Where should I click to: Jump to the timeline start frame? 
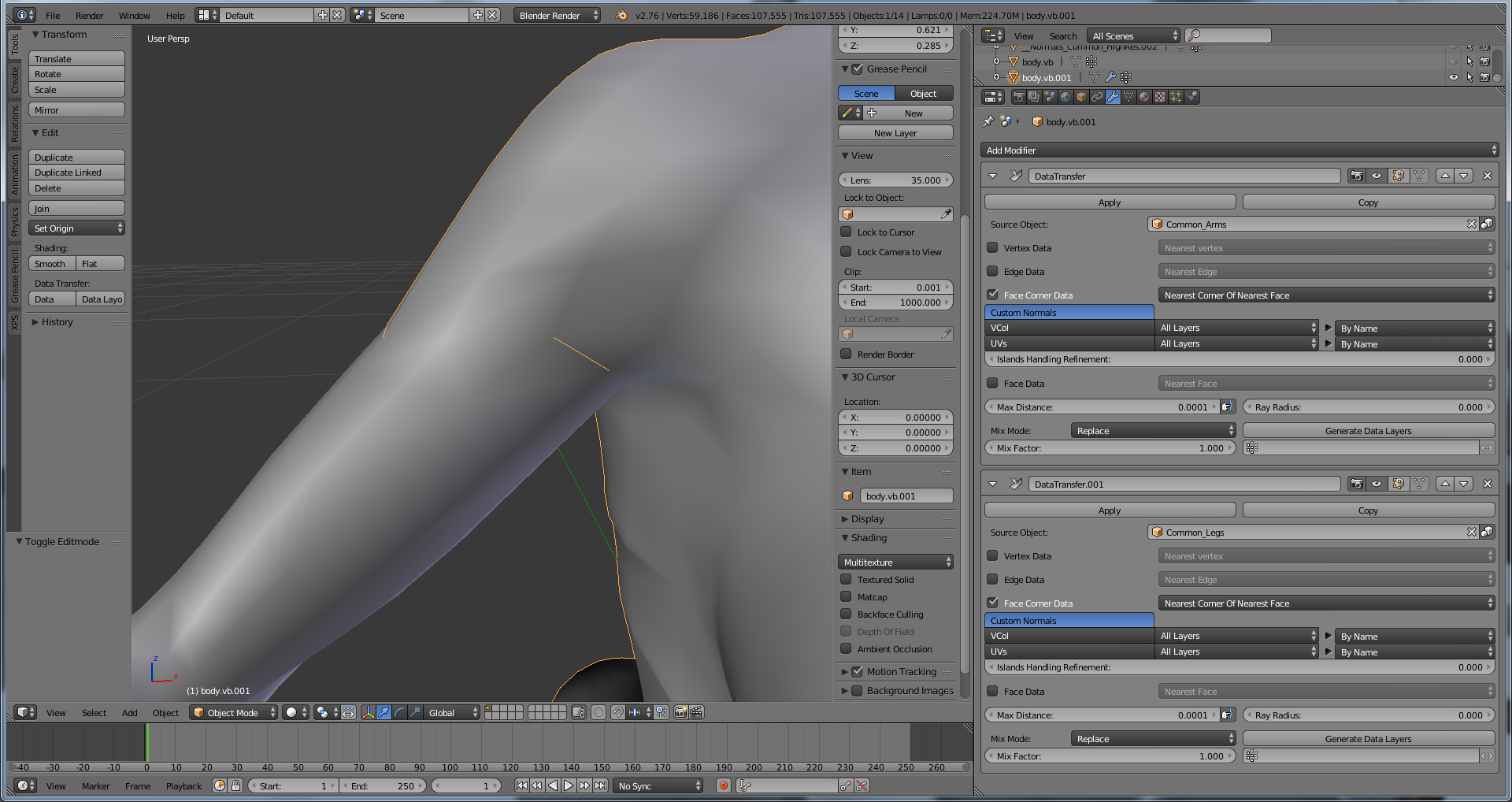521,785
